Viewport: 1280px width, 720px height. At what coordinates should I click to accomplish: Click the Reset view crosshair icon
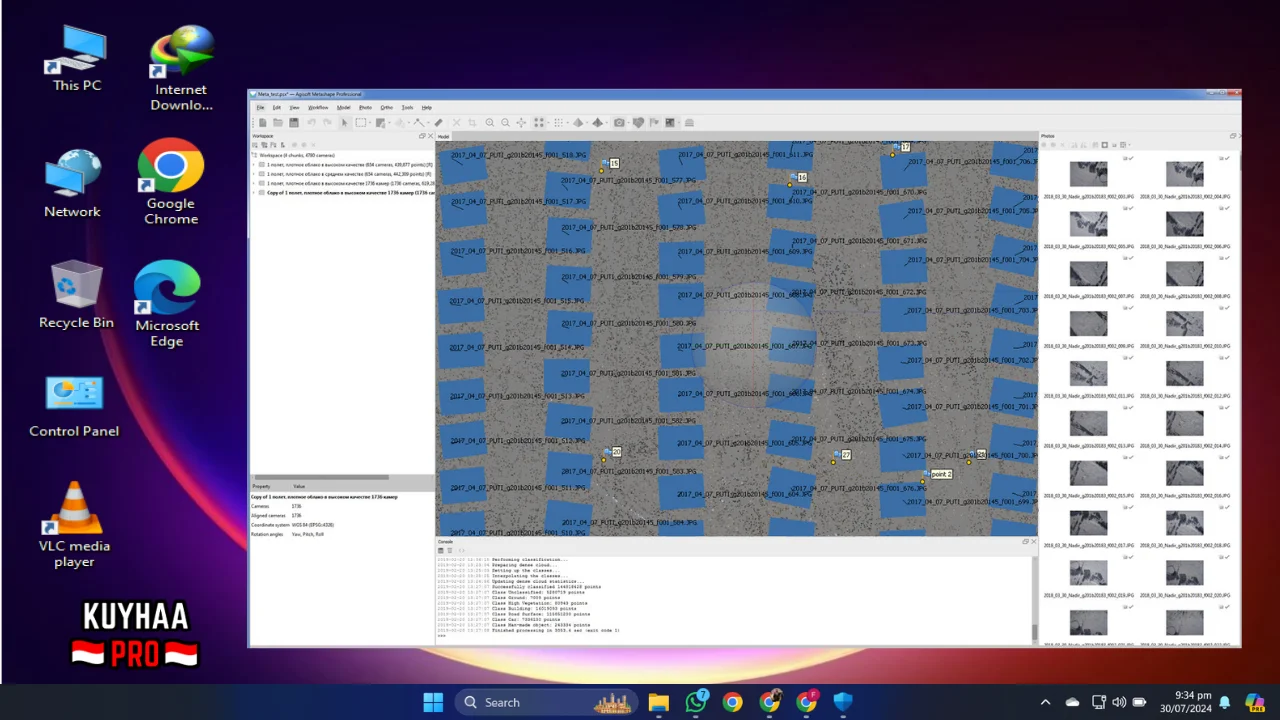pyautogui.click(x=521, y=123)
